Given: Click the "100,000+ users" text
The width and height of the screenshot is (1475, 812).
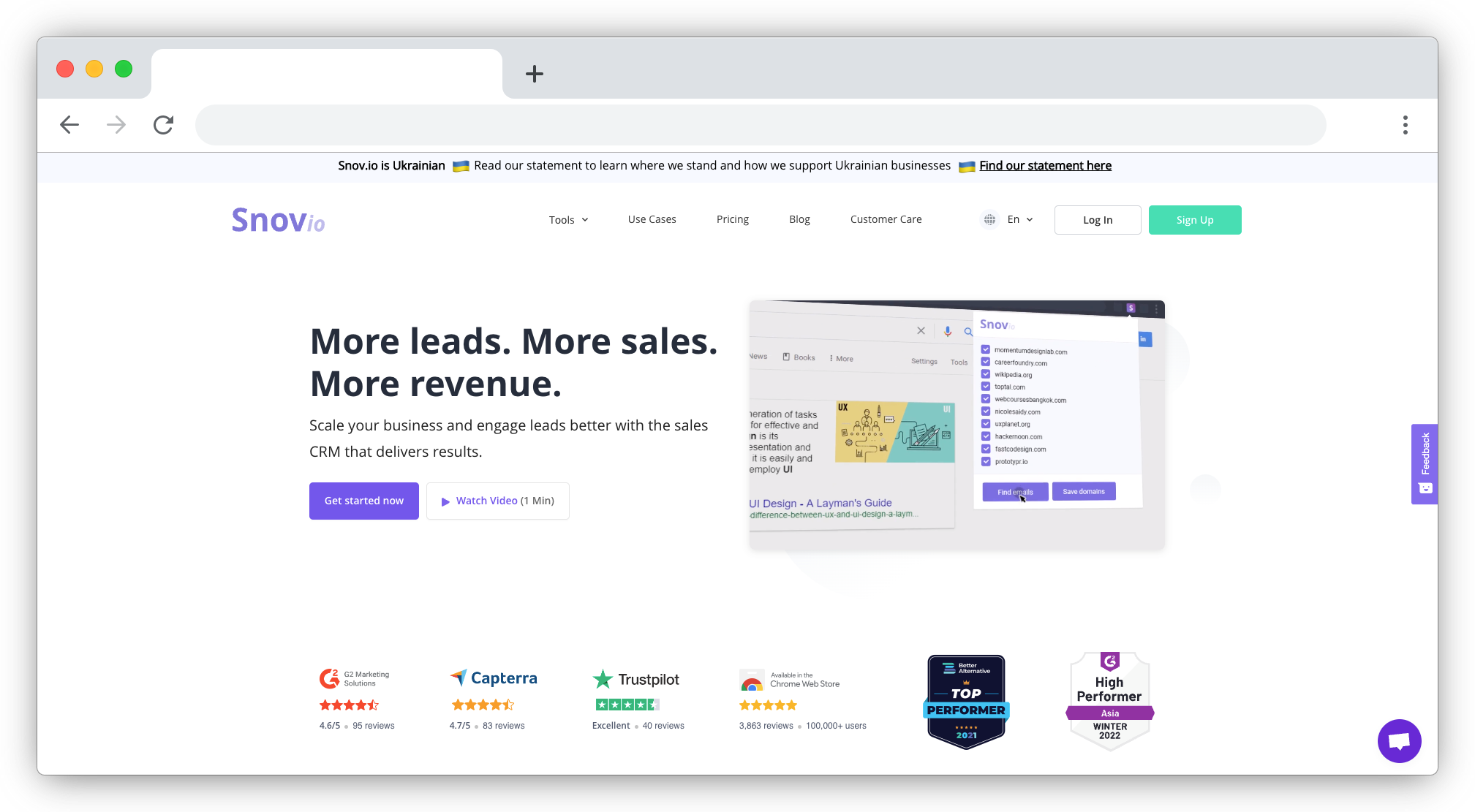Looking at the screenshot, I should [836, 726].
